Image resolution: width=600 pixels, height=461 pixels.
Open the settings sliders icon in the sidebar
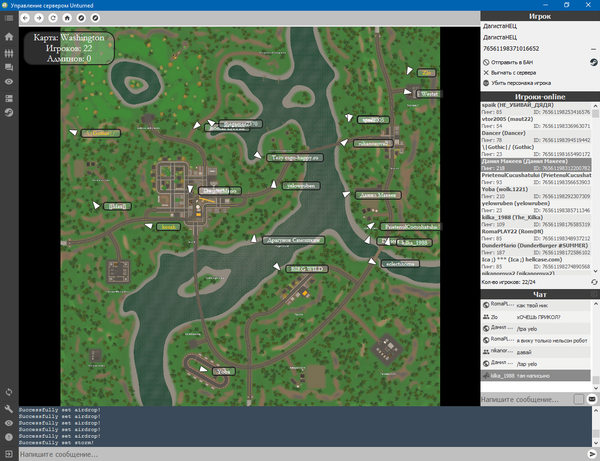(x=9, y=52)
